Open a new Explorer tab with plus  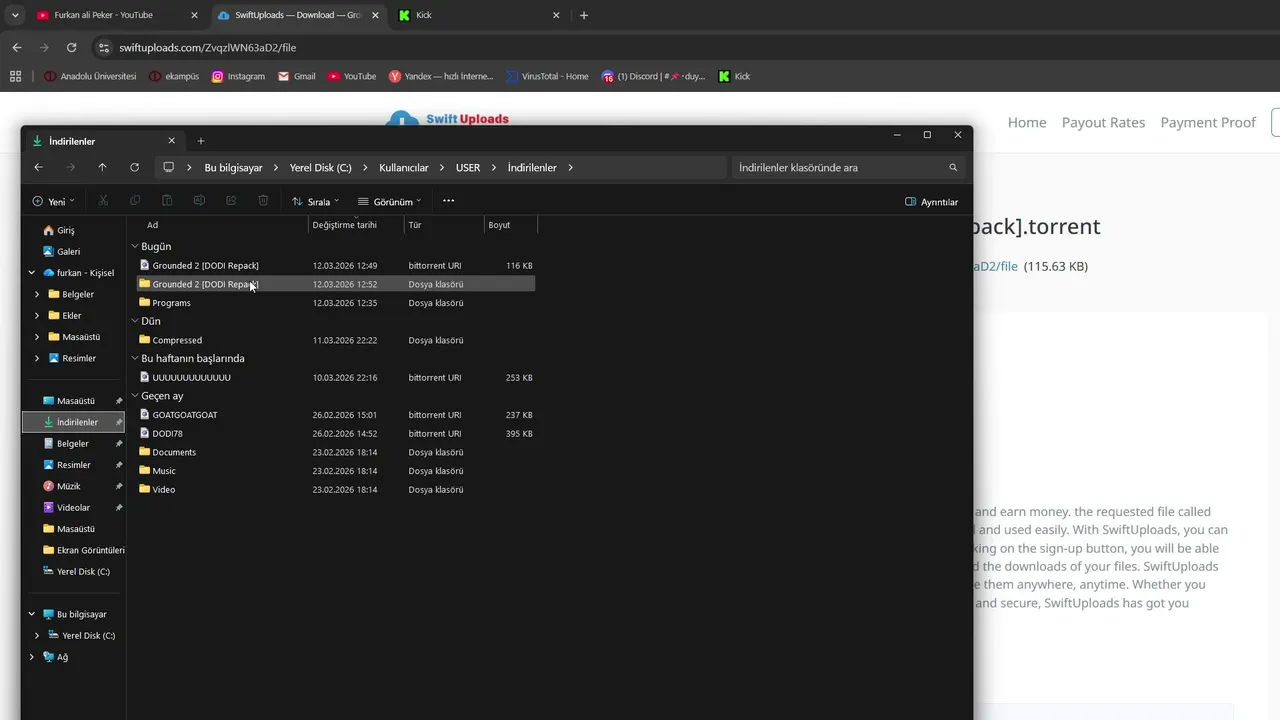201,141
